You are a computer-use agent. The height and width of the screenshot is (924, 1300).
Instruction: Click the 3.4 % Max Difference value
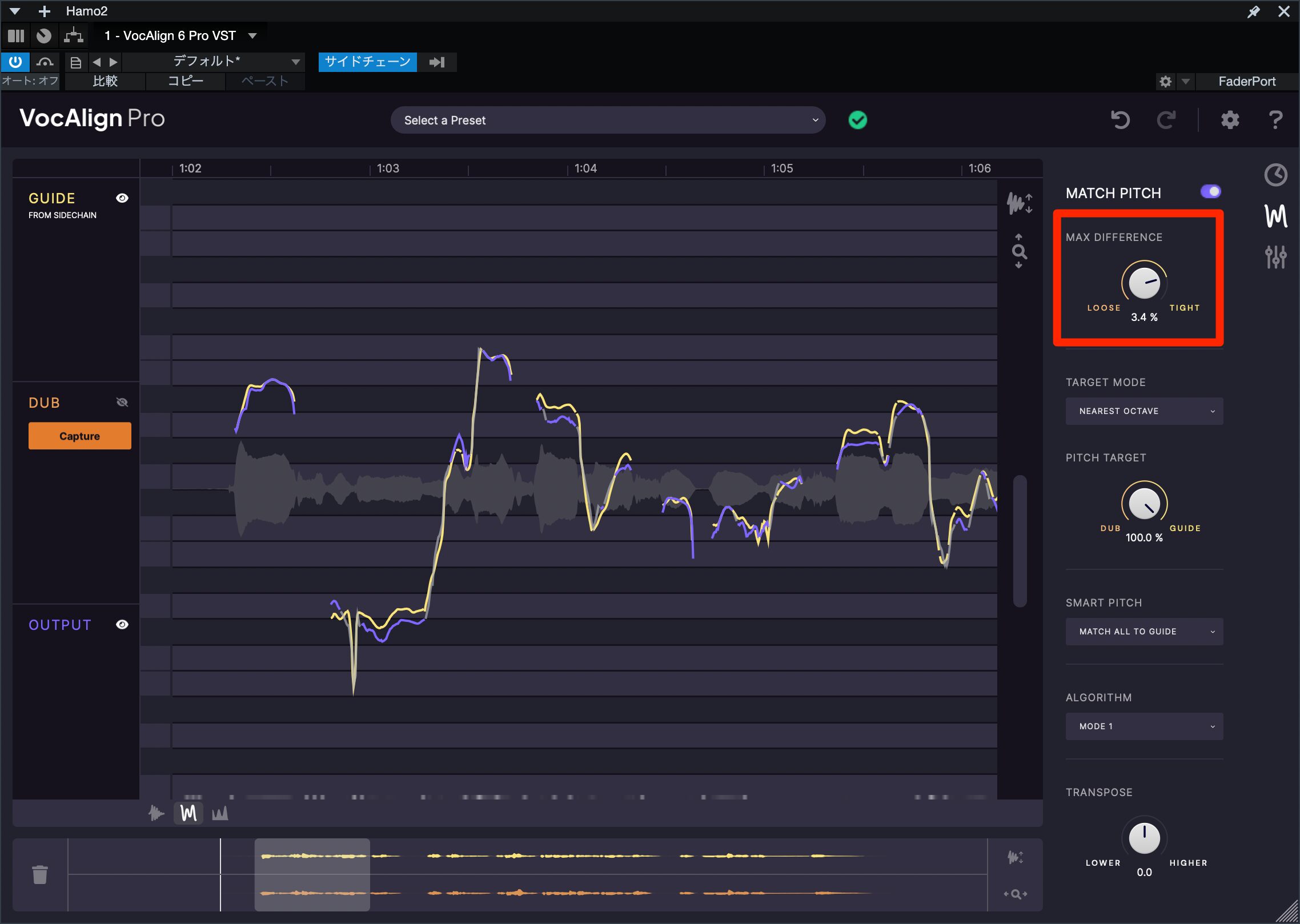[x=1144, y=317]
